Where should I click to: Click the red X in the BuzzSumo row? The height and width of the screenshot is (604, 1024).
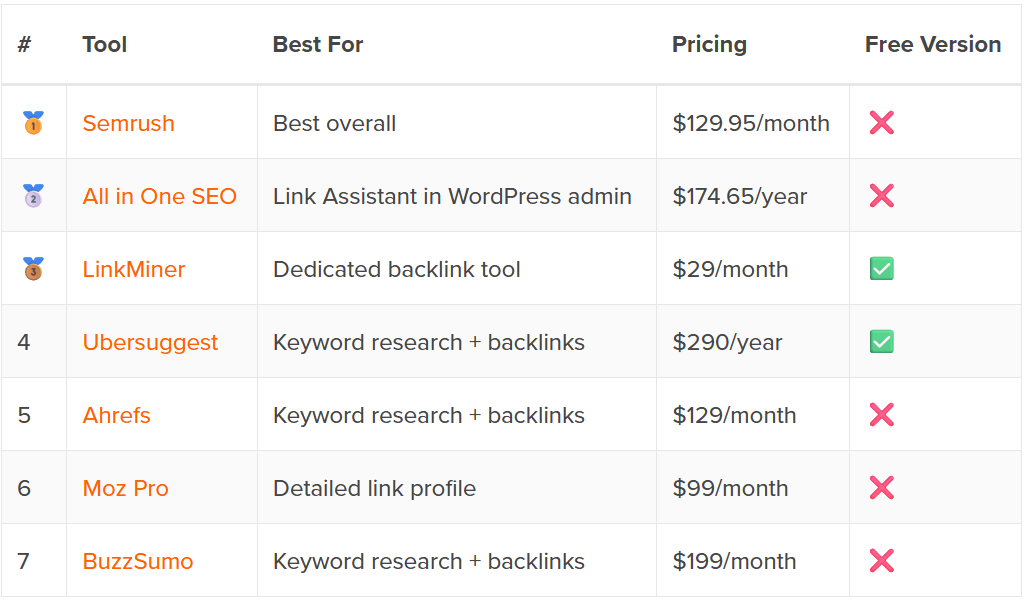tap(882, 561)
